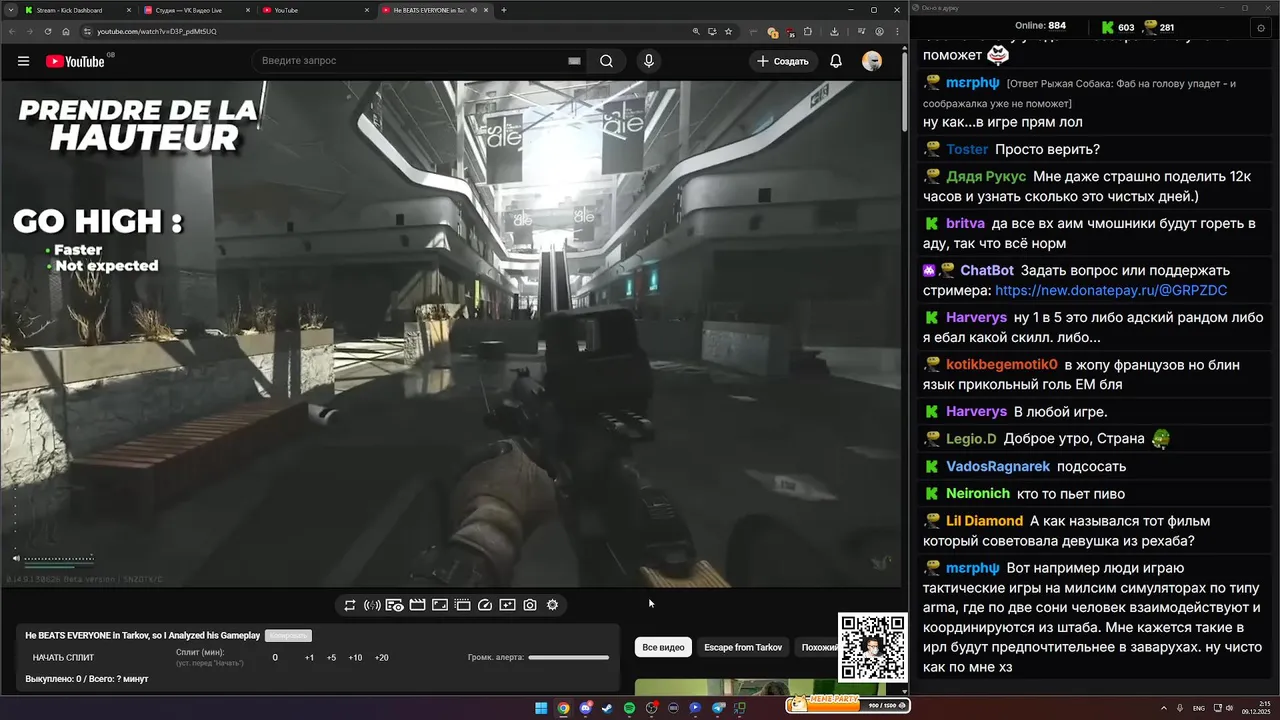
Task: Go to the YouTube home logo
Action: pos(75,61)
